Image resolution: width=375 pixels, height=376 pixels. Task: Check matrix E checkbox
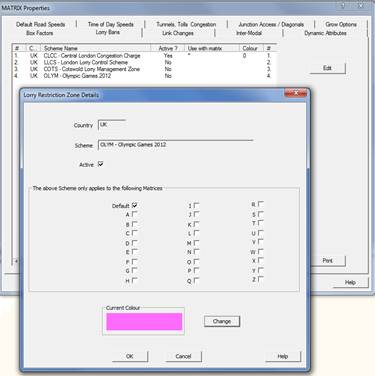click(x=134, y=252)
